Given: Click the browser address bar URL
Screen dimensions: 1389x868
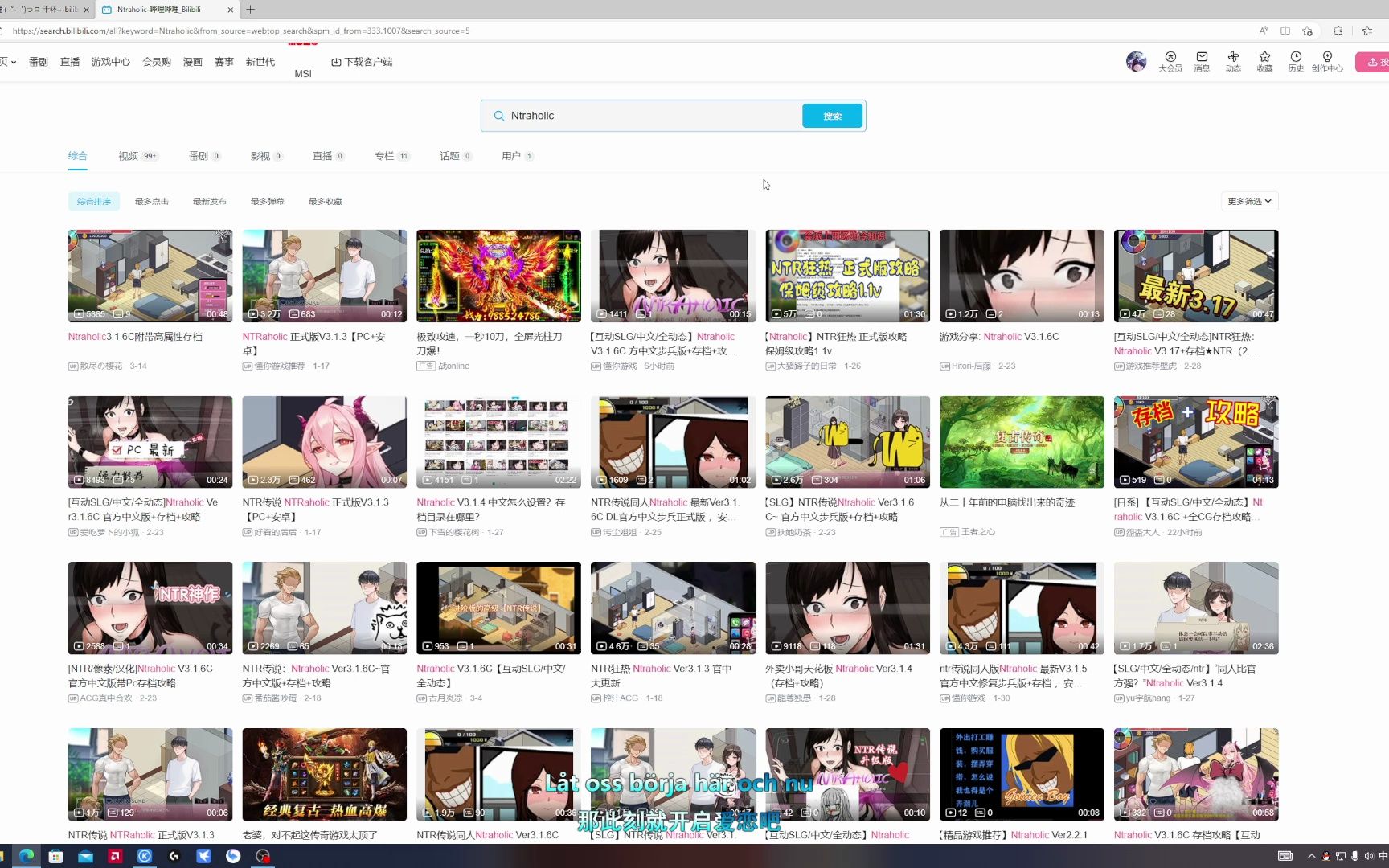Looking at the screenshot, I should point(241,31).
